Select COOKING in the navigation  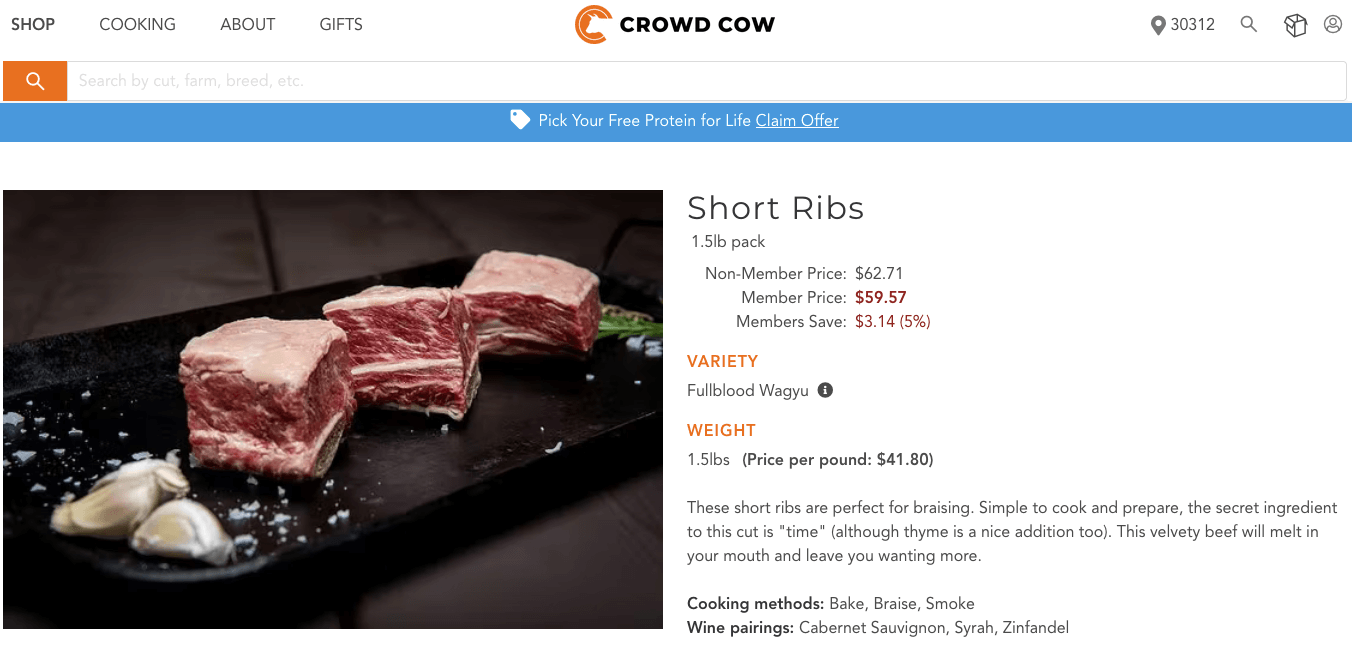point(137,24)
